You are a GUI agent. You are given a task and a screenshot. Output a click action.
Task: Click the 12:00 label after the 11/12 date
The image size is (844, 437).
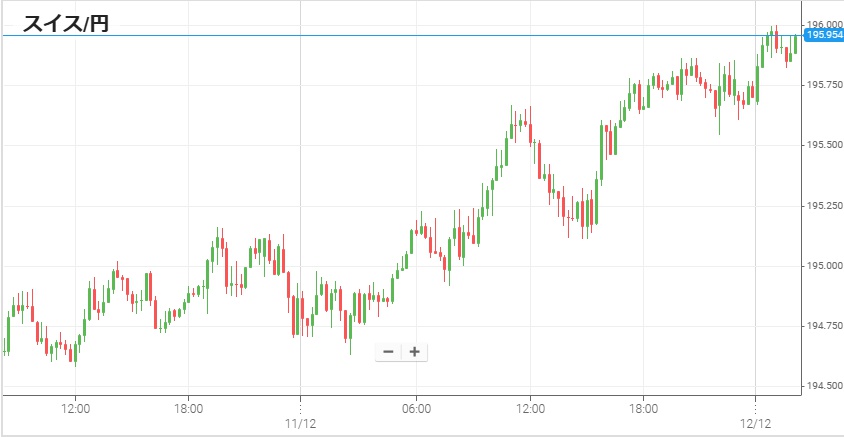coord(530,408)
